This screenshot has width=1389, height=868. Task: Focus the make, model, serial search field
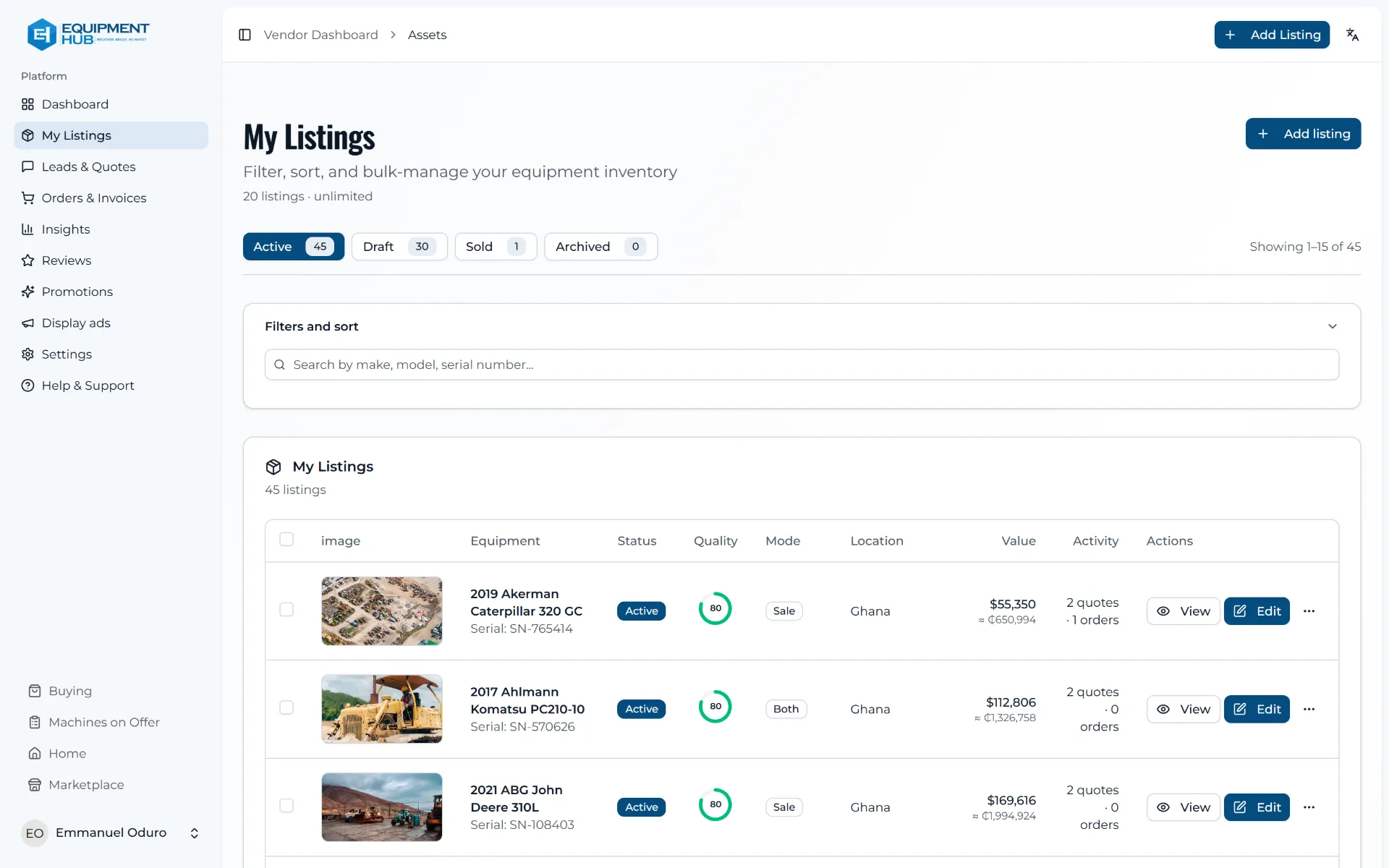click(x=802, y=365)
